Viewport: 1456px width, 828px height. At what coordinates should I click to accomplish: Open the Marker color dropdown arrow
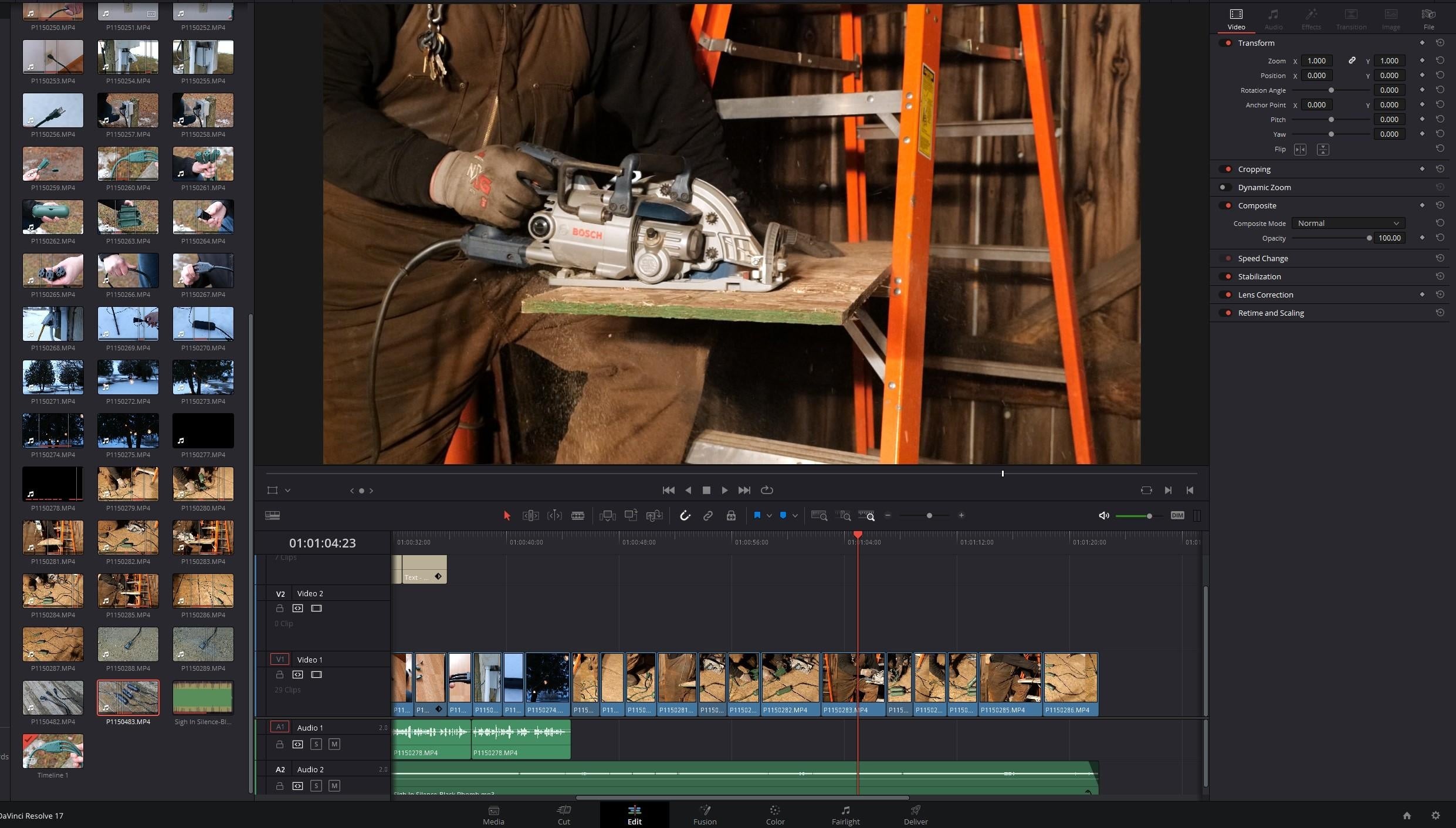point(795,516)
